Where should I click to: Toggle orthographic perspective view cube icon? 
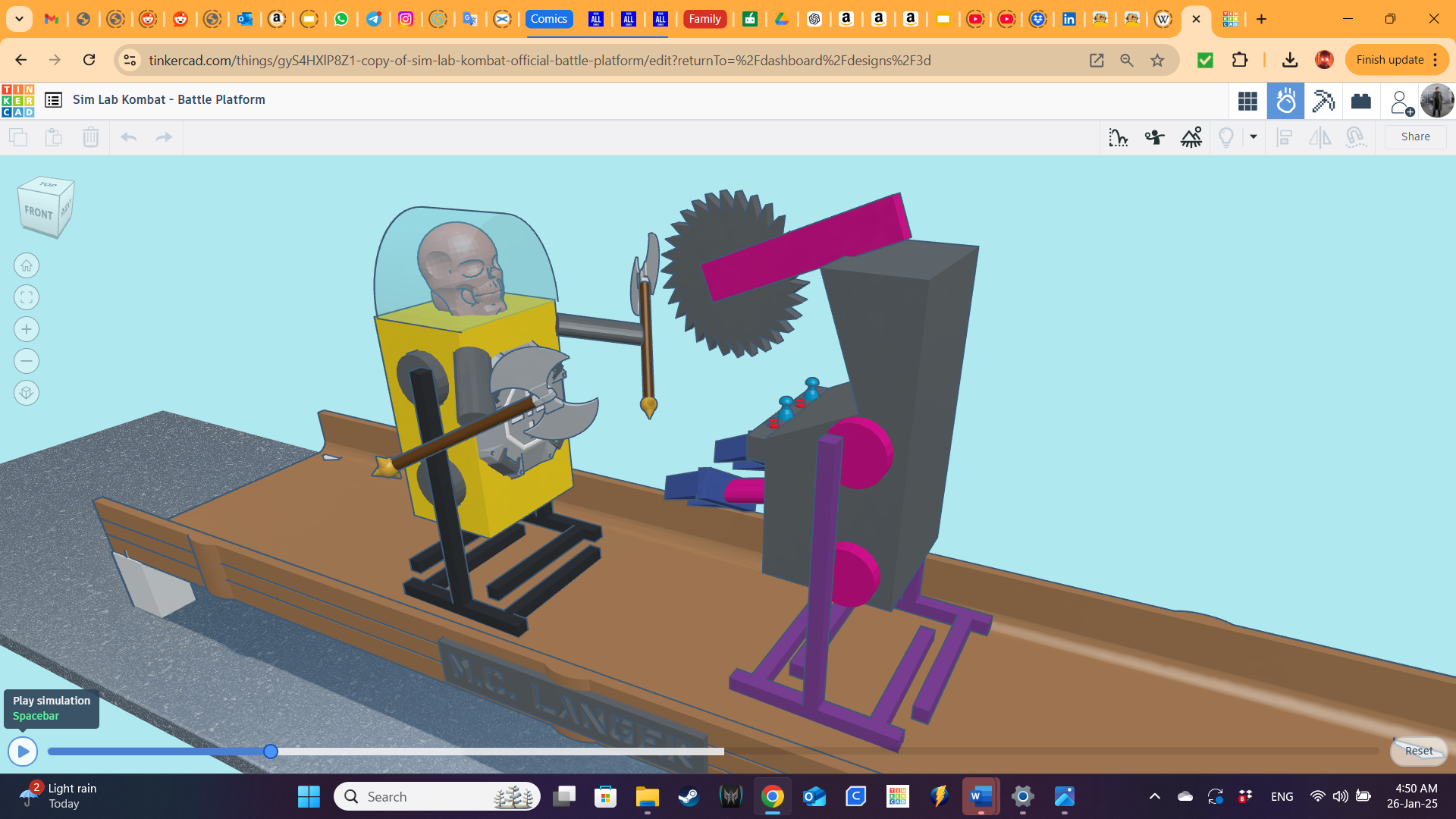27,393
